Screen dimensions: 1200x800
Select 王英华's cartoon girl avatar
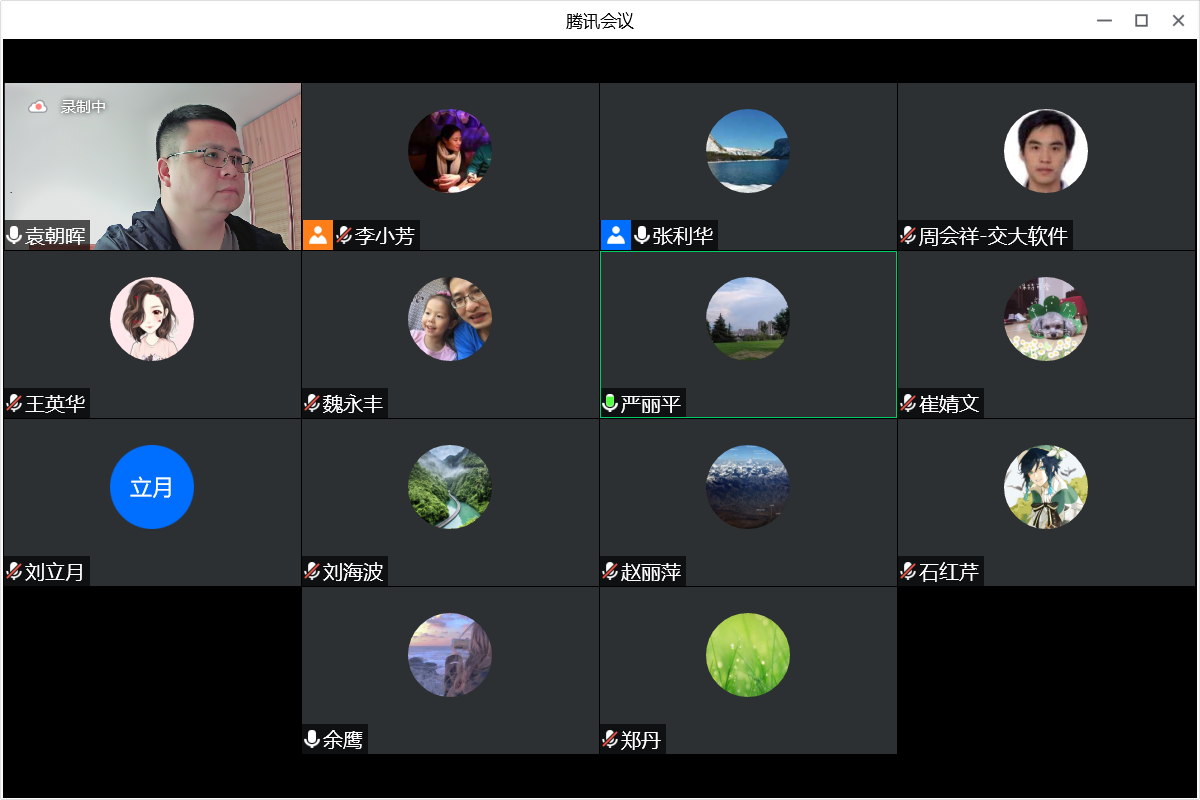152,319
